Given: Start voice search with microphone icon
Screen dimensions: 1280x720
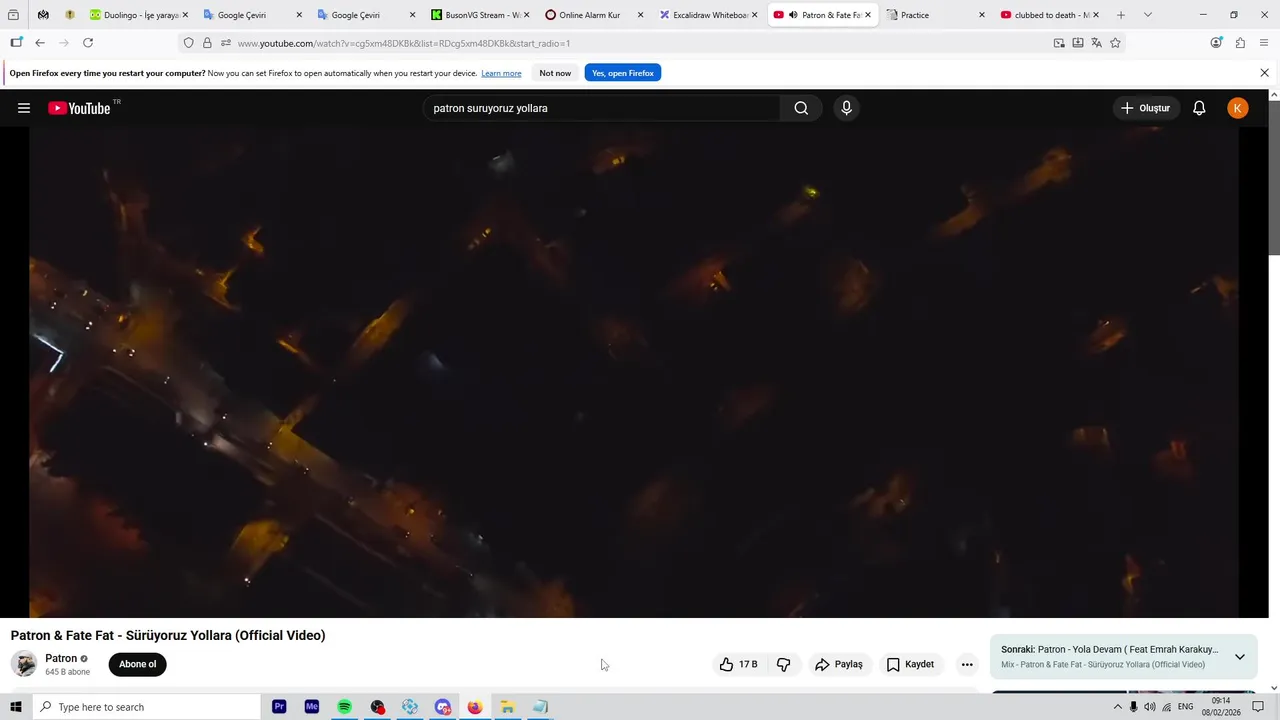Looking at the screenshot, I should (x=846, y=108).
